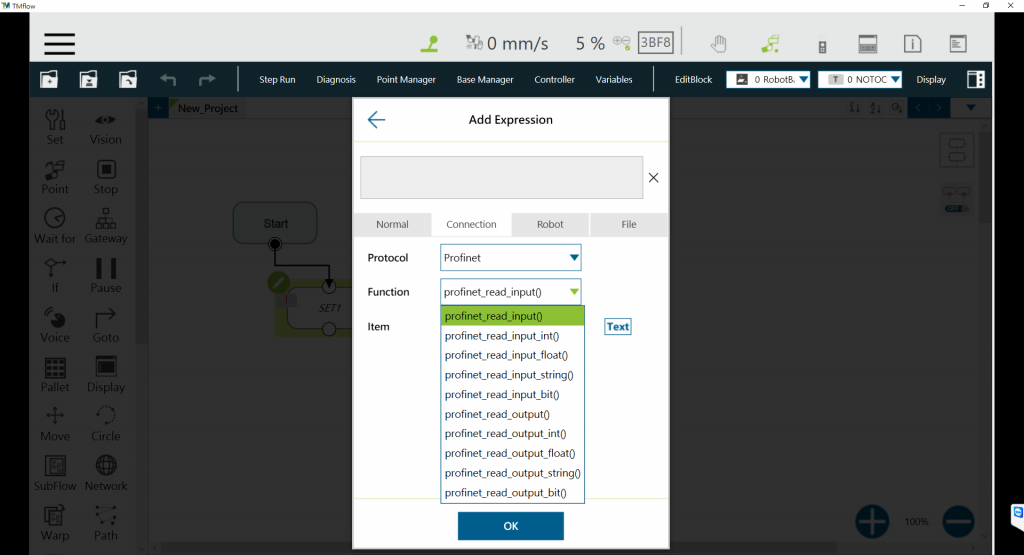
Task: Click the zoom out minus icon
Action: point(957,521)
